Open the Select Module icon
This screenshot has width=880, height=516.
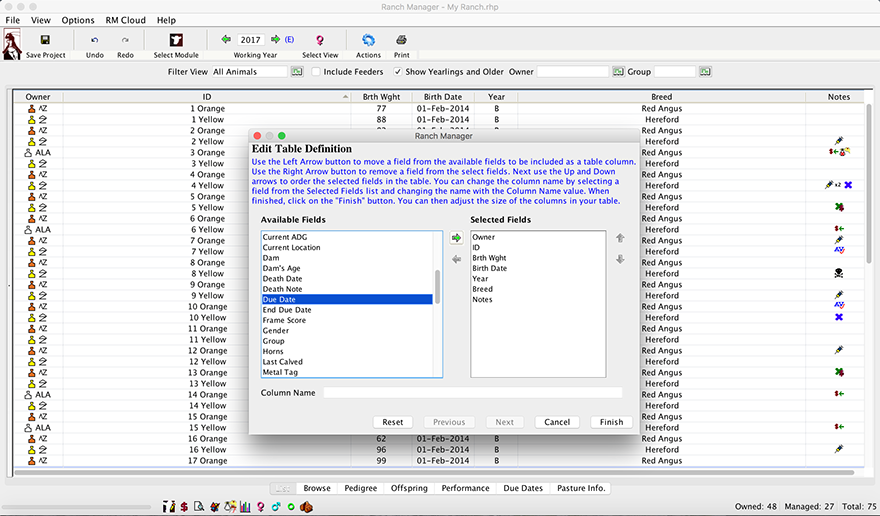(175, 40)
